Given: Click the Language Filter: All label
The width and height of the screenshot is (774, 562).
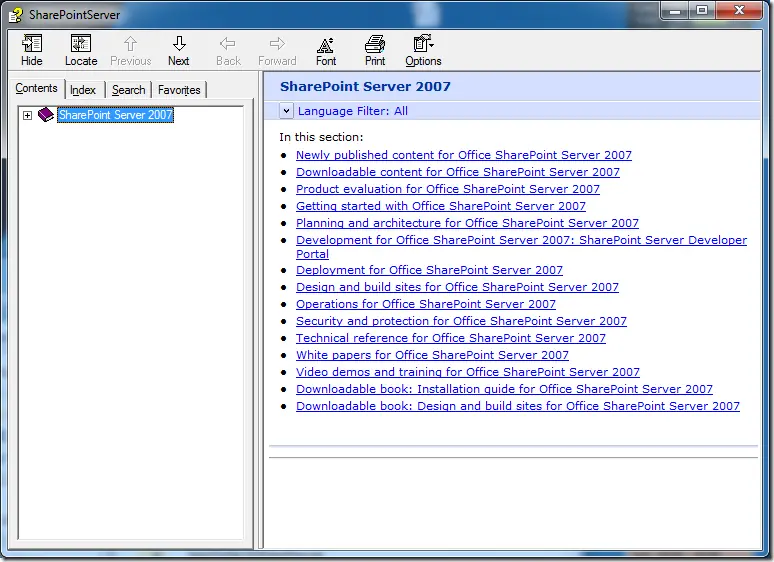Looking at the screenshot, I should 352,111.
